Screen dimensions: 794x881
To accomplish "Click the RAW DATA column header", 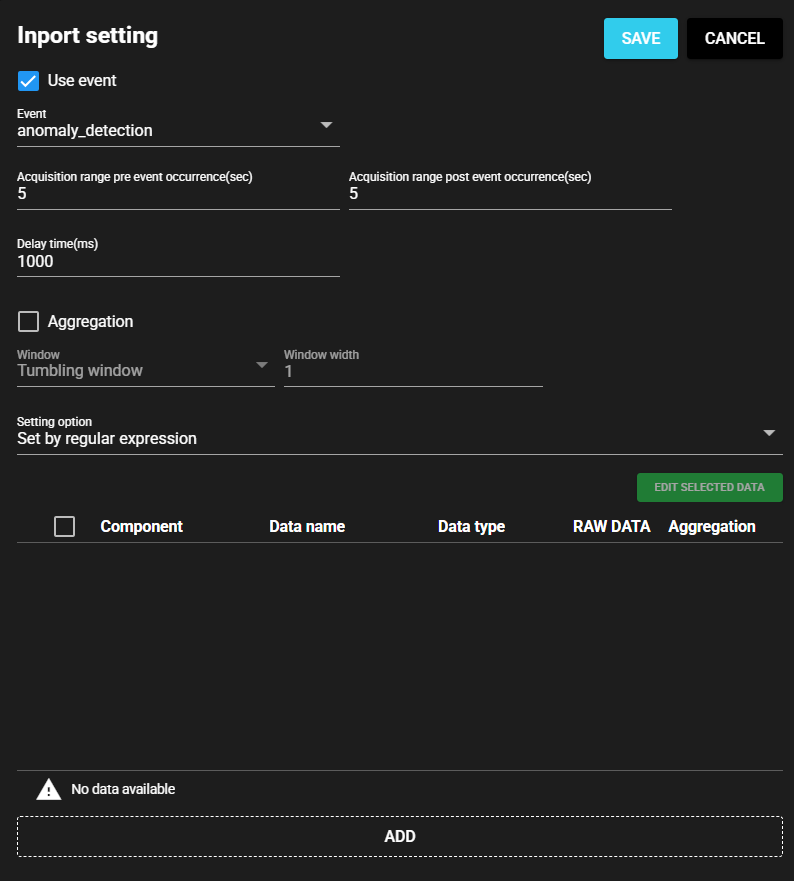I will pyautogui.click(x=611, y=526).
